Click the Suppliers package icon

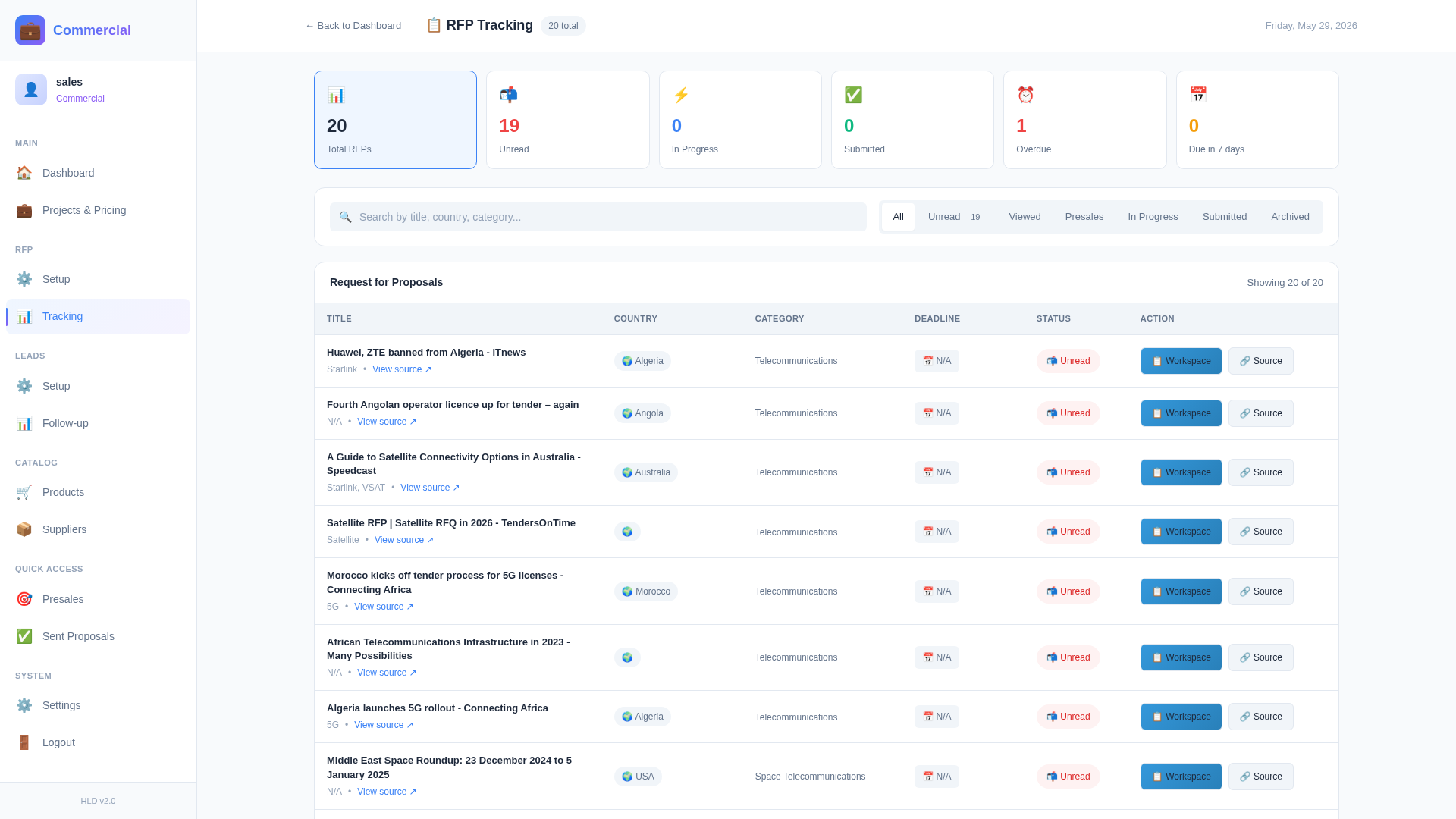[x=24, y=529]
